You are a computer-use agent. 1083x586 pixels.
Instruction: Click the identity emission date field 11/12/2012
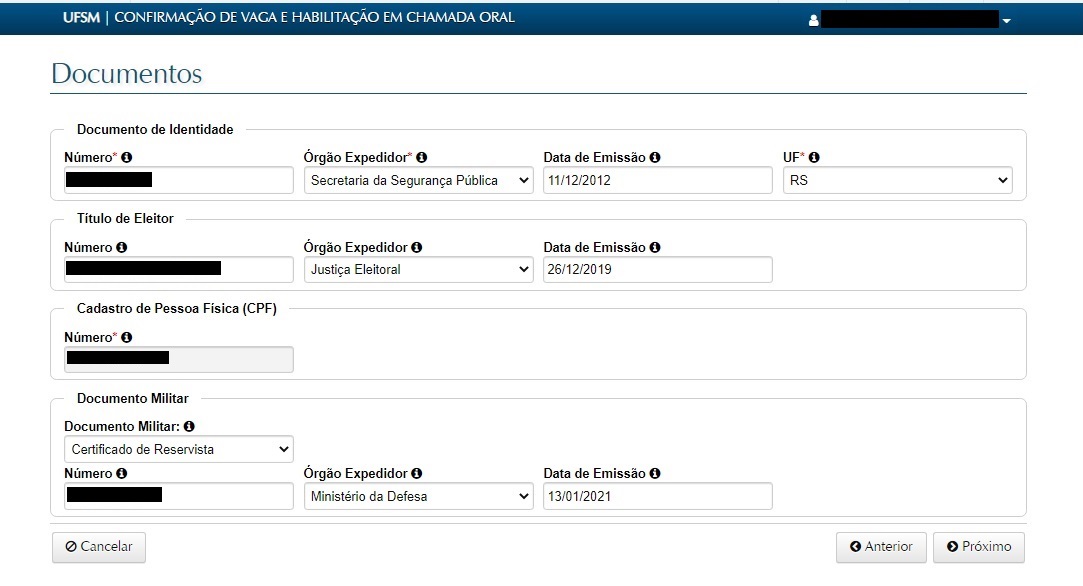pyautogui.click(x=657, y=180)
